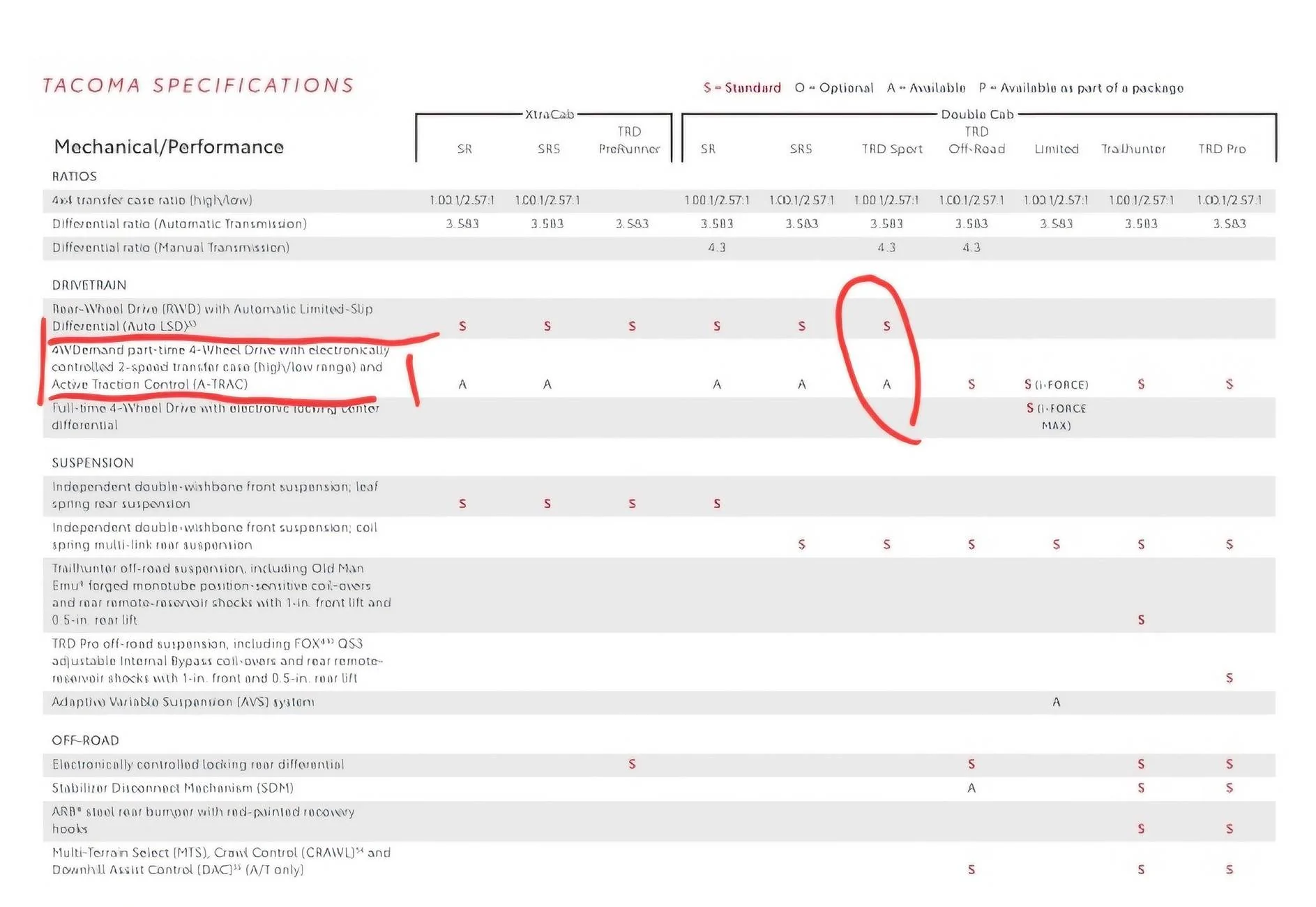Click the Full-time 4-Wheel Drive row label
1316x907 pixels.
[x=215, y=417]
